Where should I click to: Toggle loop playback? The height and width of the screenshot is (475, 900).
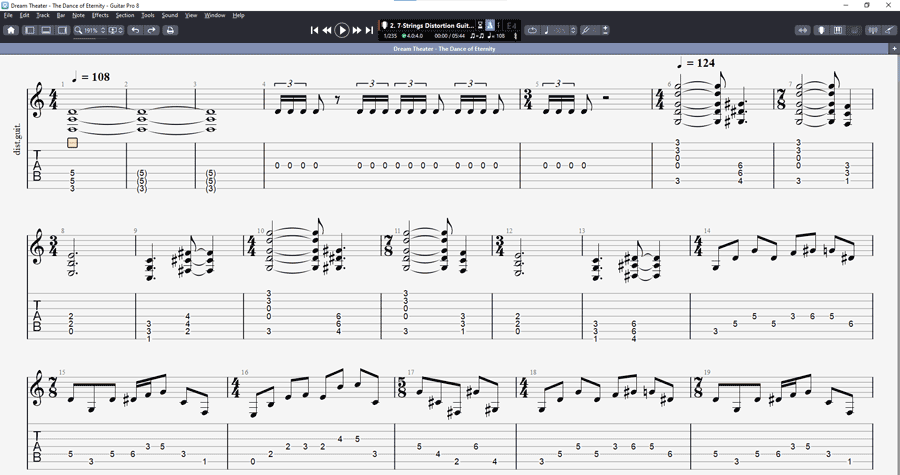(532, 30)
